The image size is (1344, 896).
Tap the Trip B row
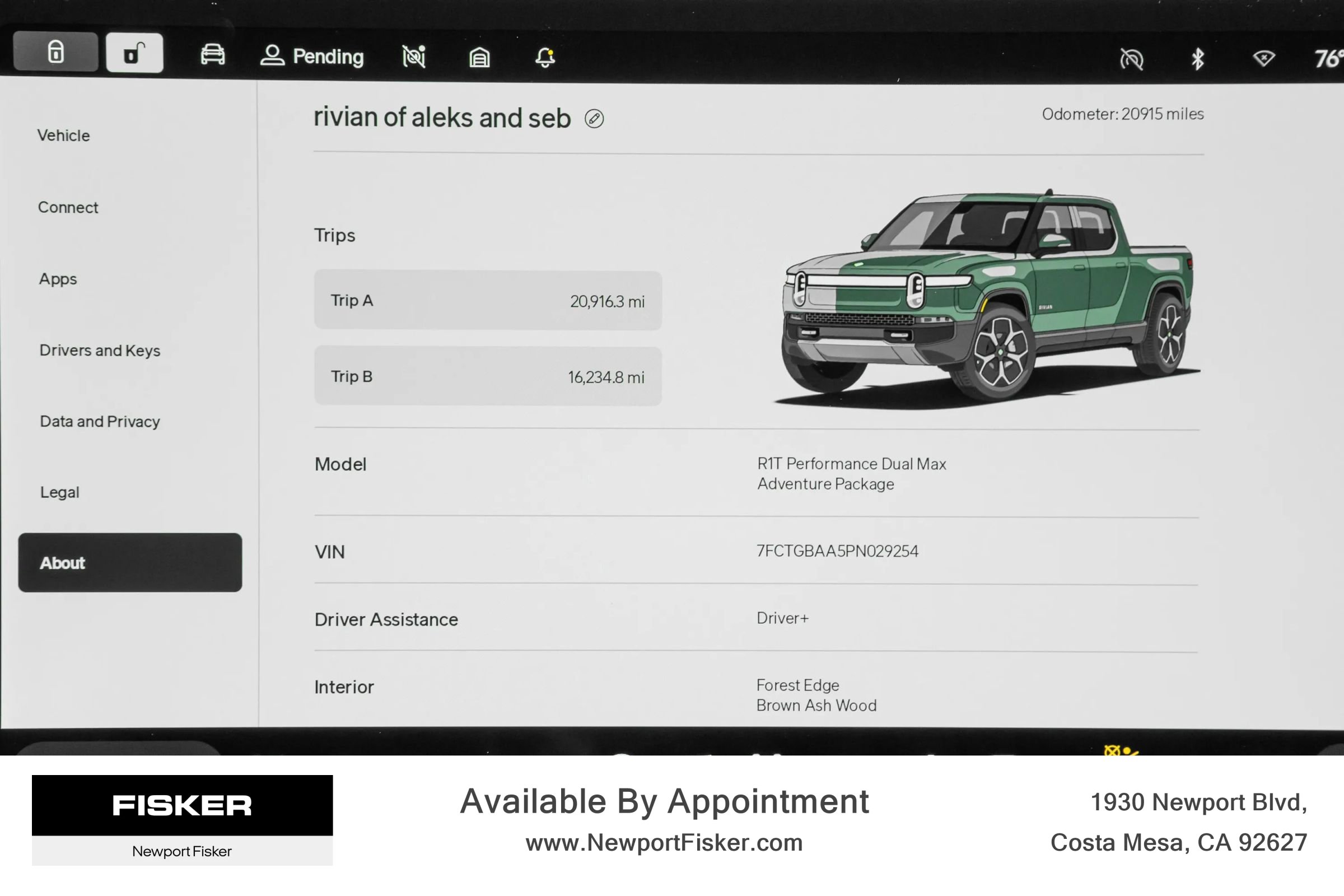(x=488, y=376)
